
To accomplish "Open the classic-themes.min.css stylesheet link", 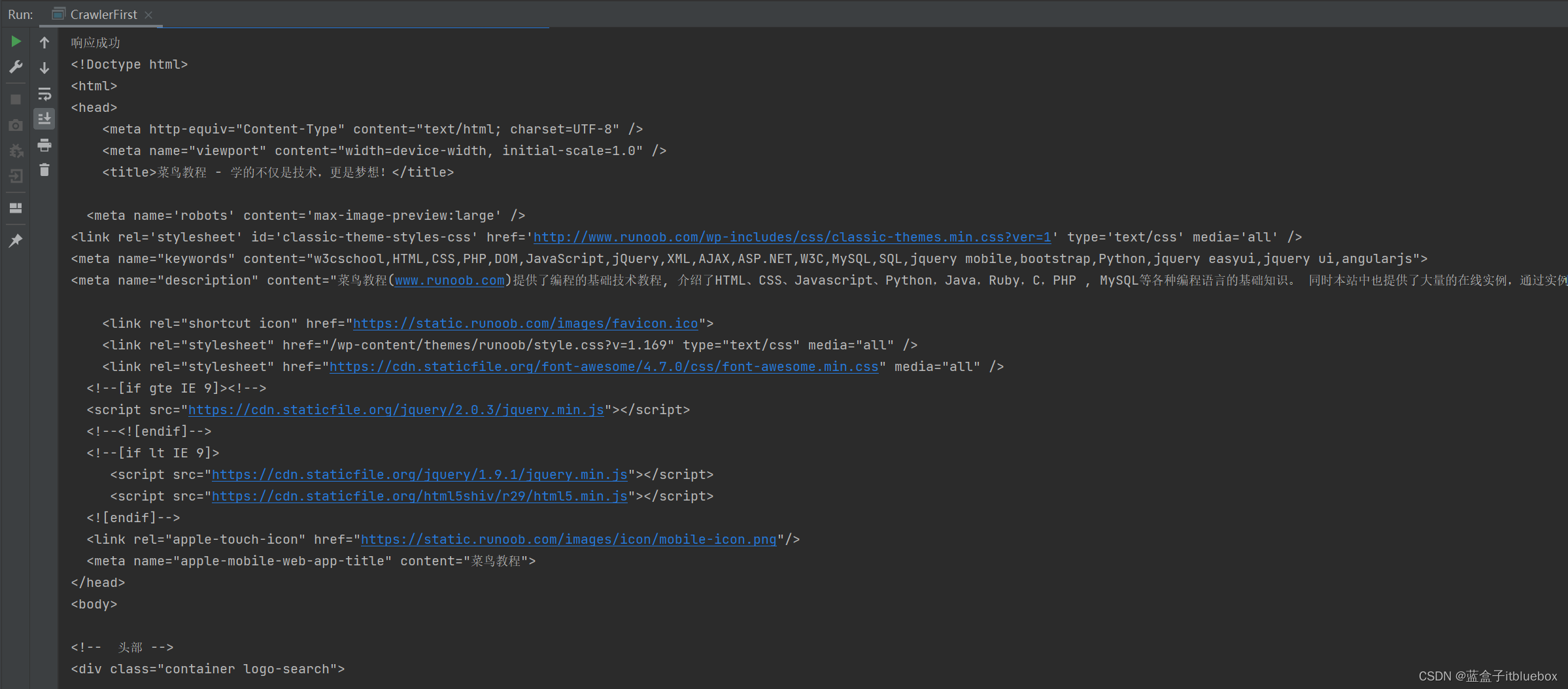I will [x=793, y=237].
